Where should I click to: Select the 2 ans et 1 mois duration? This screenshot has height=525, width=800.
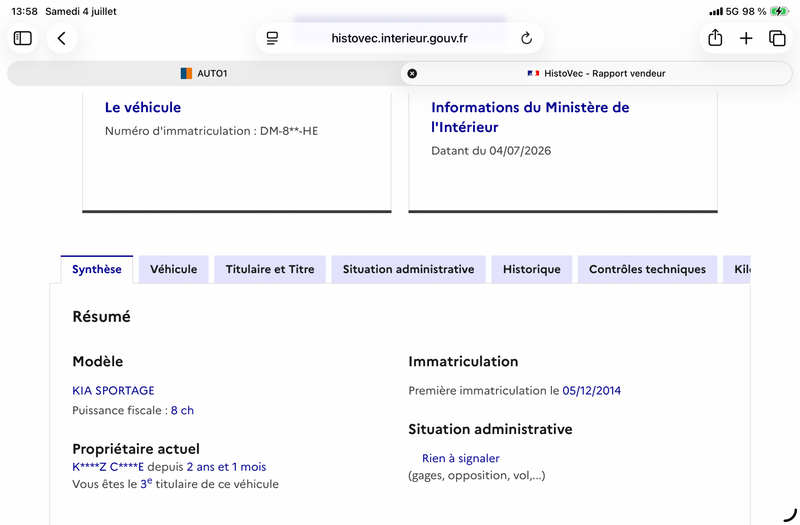(x=227, y=467)
